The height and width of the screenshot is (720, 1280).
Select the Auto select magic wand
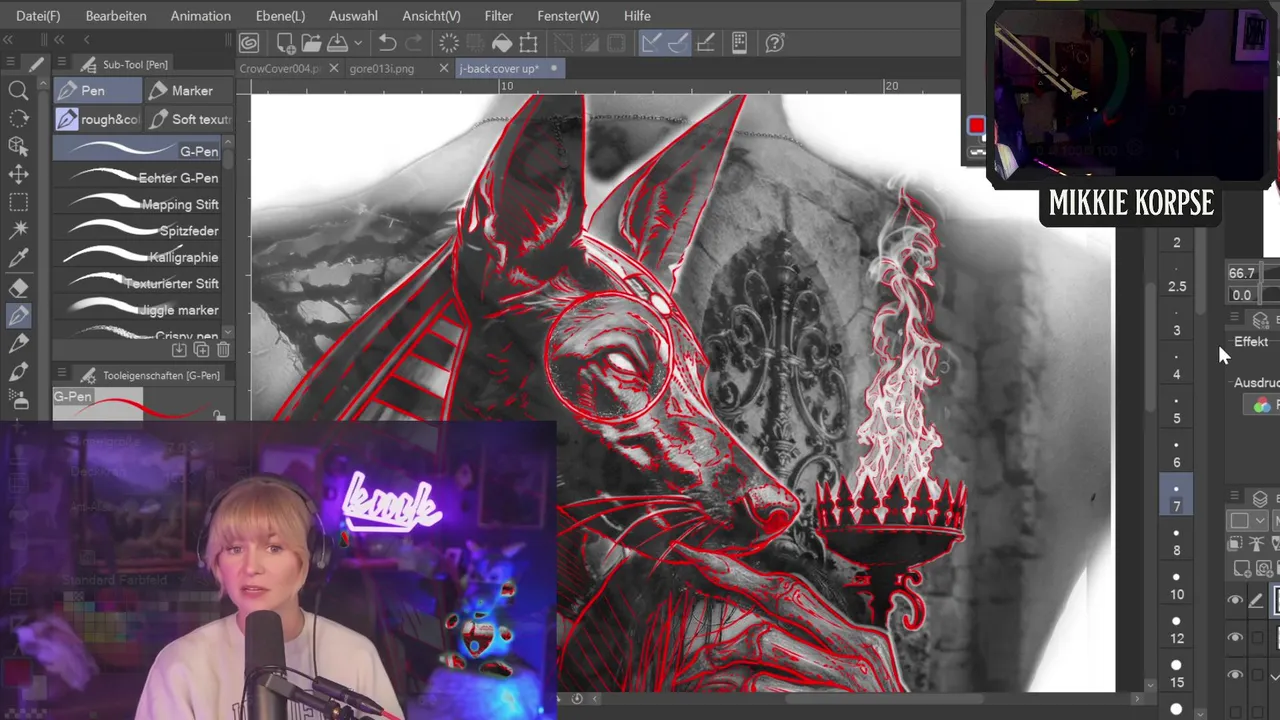18,231
